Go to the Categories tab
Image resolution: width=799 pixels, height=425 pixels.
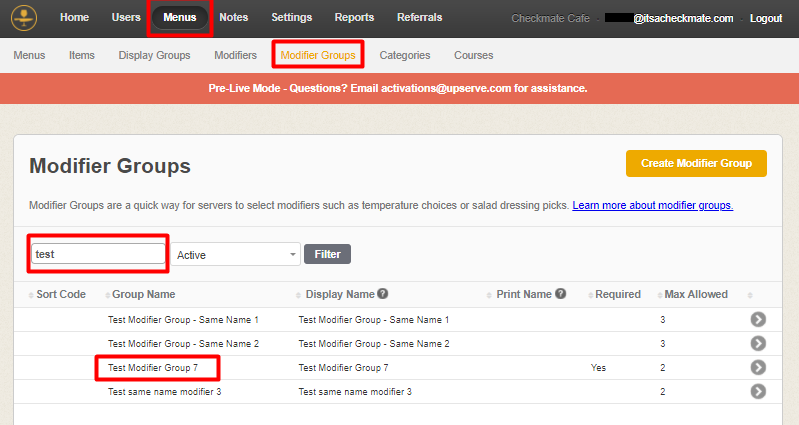click(405, 55)
